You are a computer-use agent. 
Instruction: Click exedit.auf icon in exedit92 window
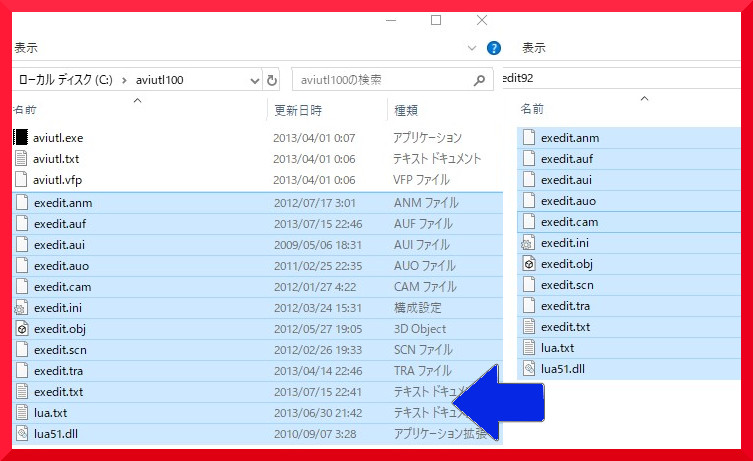(529, 158)
